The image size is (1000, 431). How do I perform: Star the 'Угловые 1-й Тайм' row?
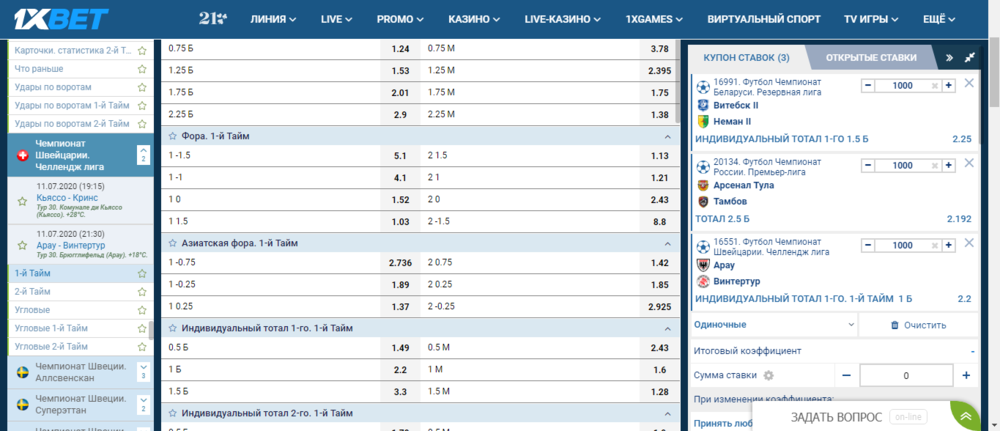(x=142, y=328)
